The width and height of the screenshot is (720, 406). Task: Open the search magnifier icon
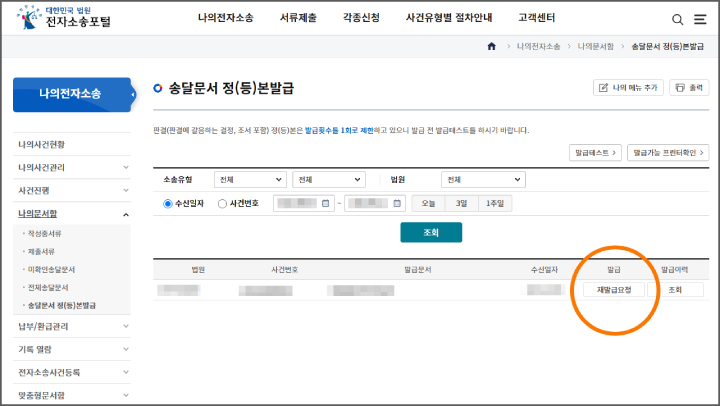[677, 19]
